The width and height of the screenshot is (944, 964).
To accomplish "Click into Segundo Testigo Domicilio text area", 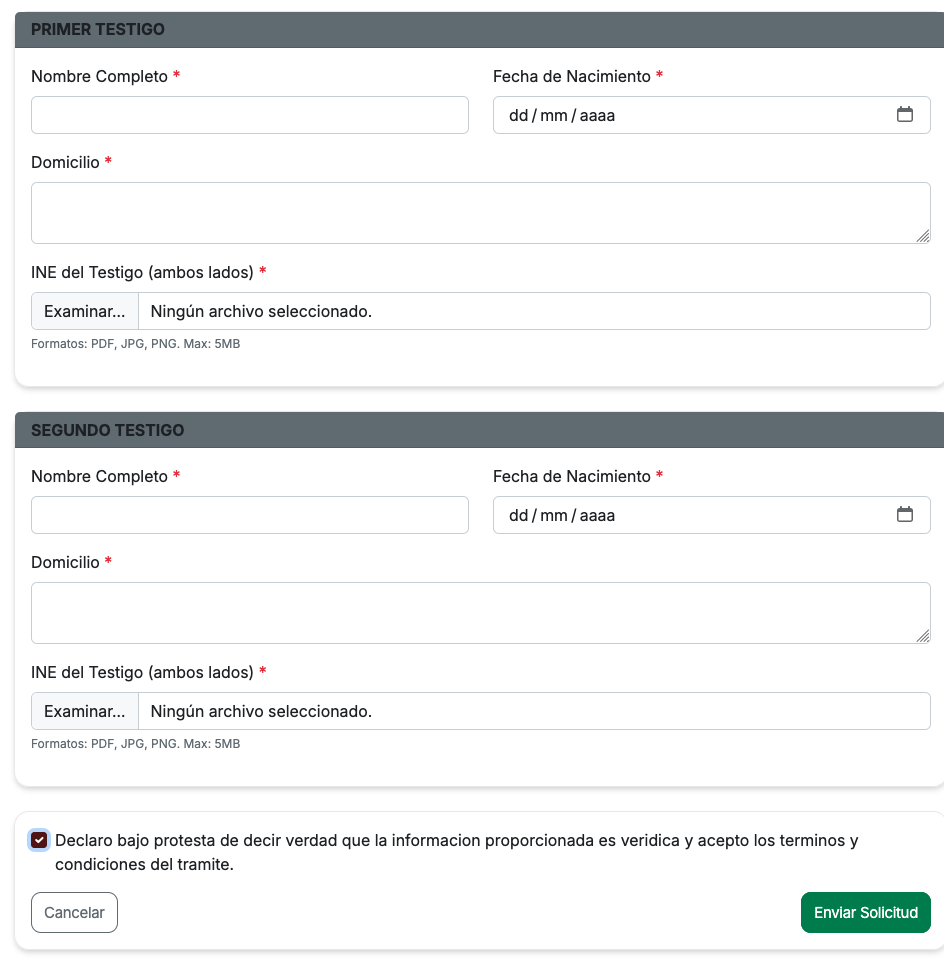I will point(480,613).
